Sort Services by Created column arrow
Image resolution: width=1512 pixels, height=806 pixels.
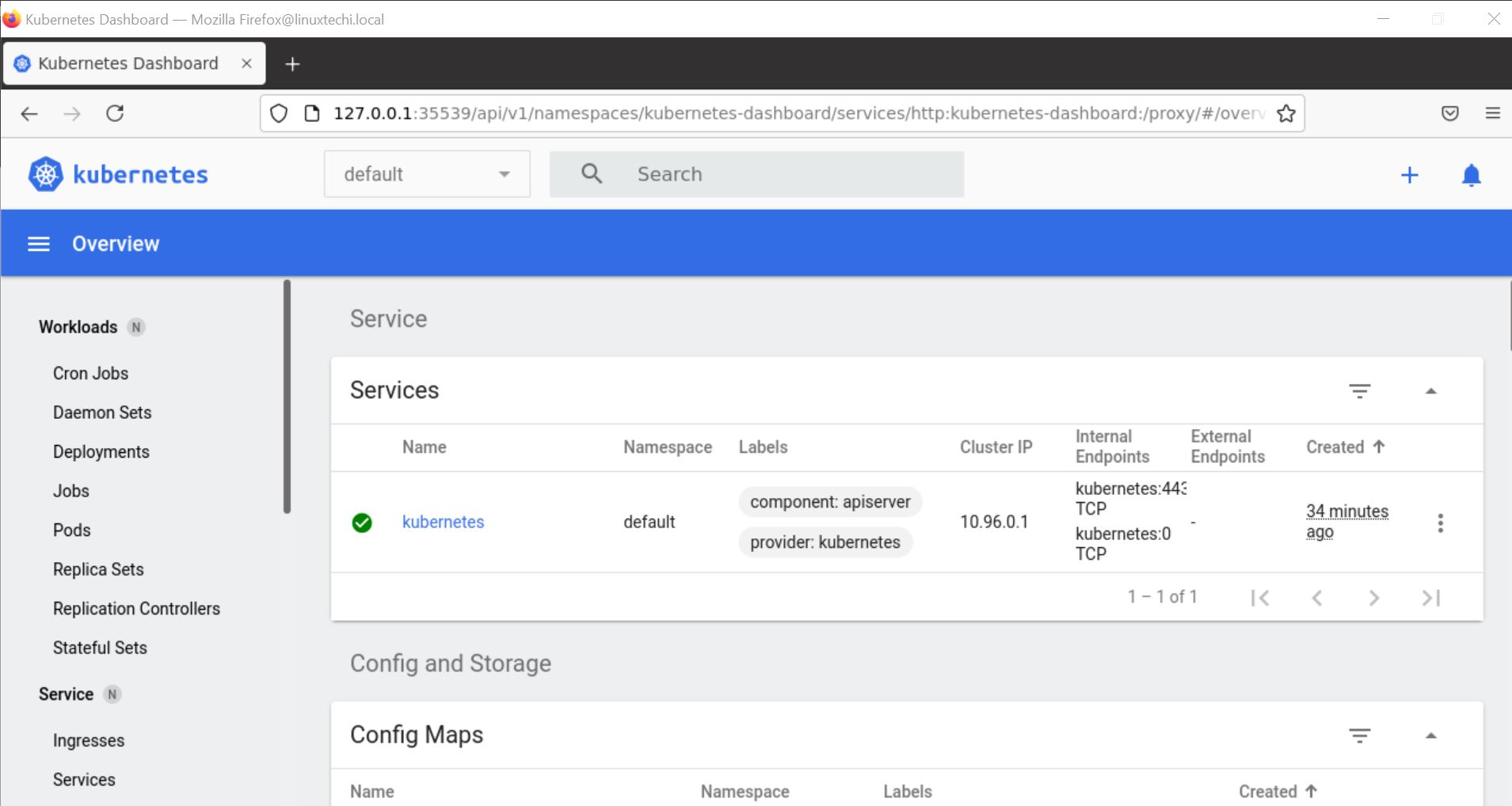[x=1378, y=447]
